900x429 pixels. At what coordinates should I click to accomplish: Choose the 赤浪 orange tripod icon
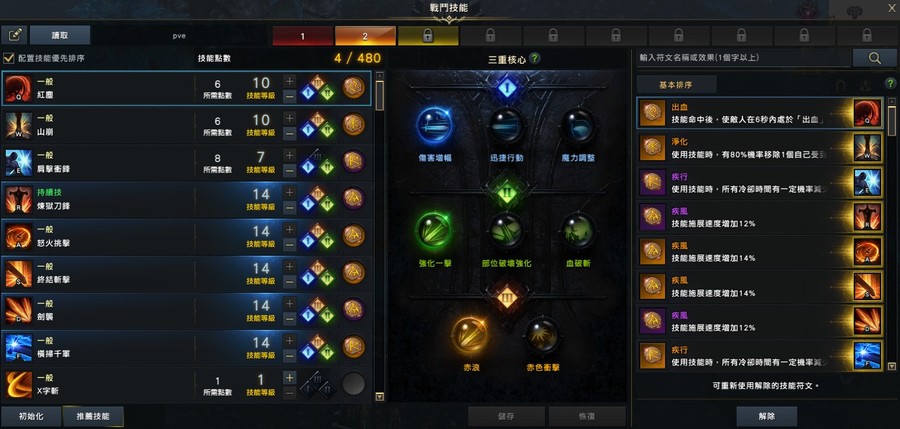coord(470,335)
